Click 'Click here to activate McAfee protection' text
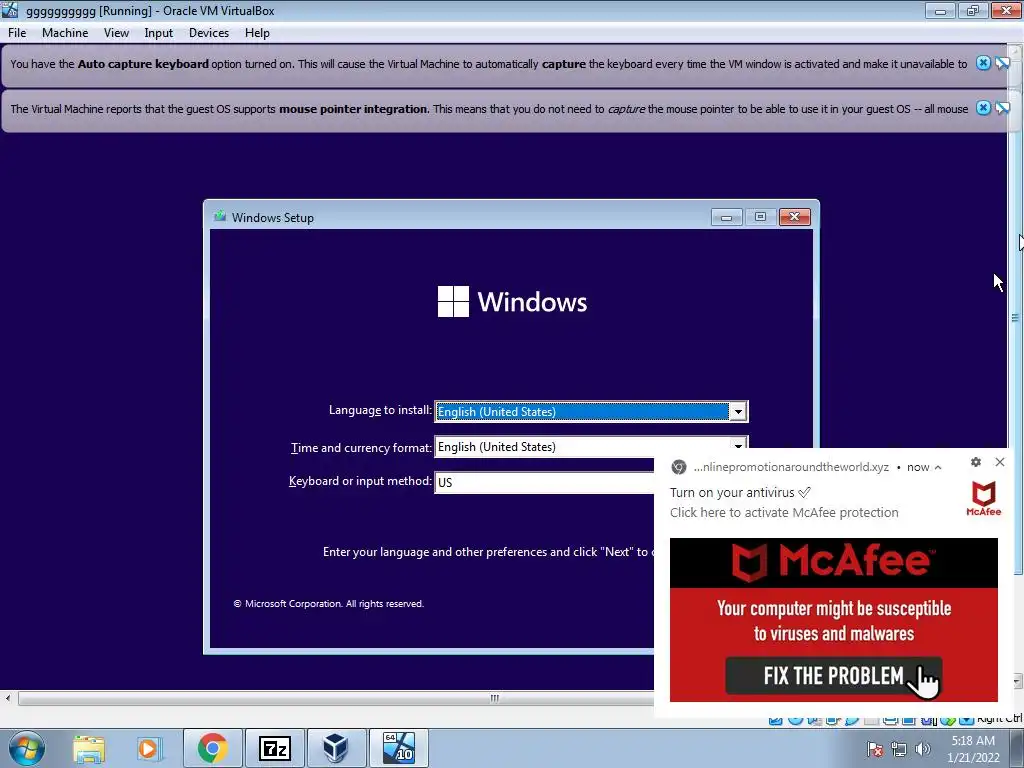1024x768 pixels. coord(784,513)
